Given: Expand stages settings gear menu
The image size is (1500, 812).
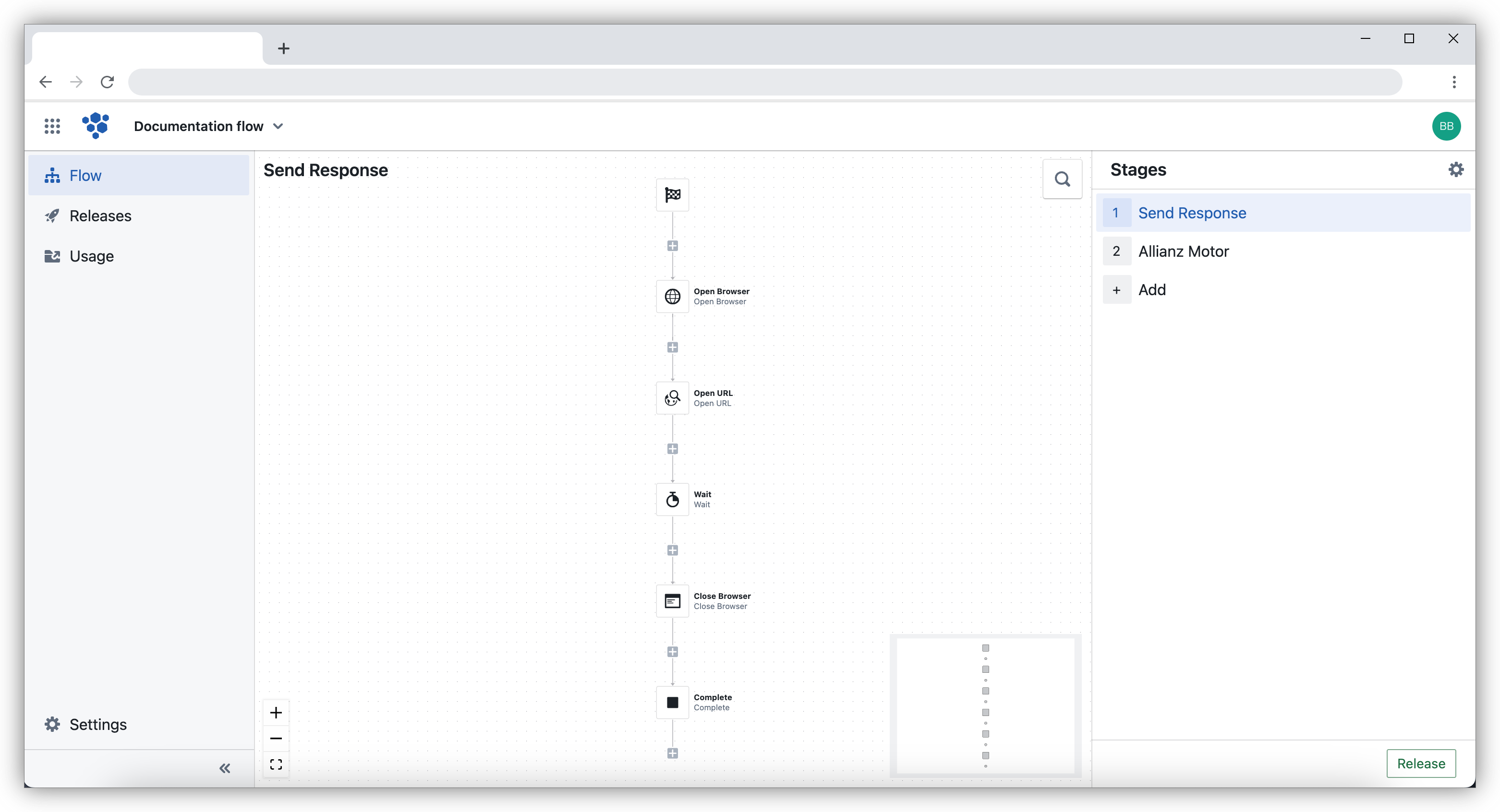Looking at the screenshot, I should (1456, 170).
